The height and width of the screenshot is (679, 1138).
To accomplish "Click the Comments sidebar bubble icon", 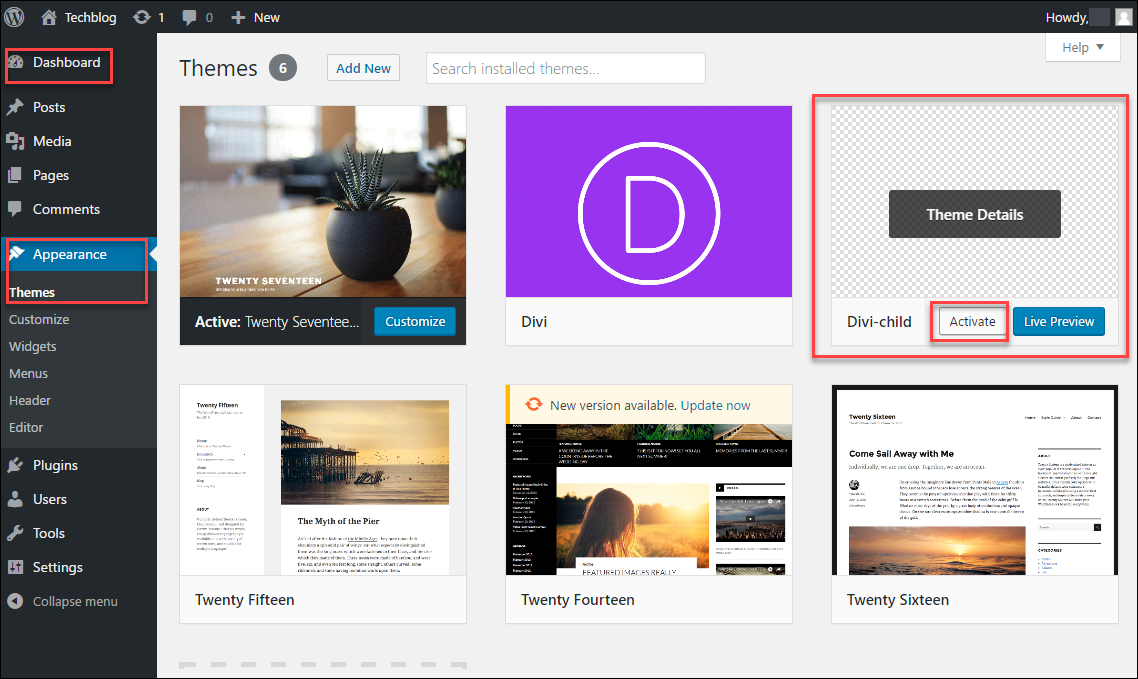I will [x=15, y=209].
